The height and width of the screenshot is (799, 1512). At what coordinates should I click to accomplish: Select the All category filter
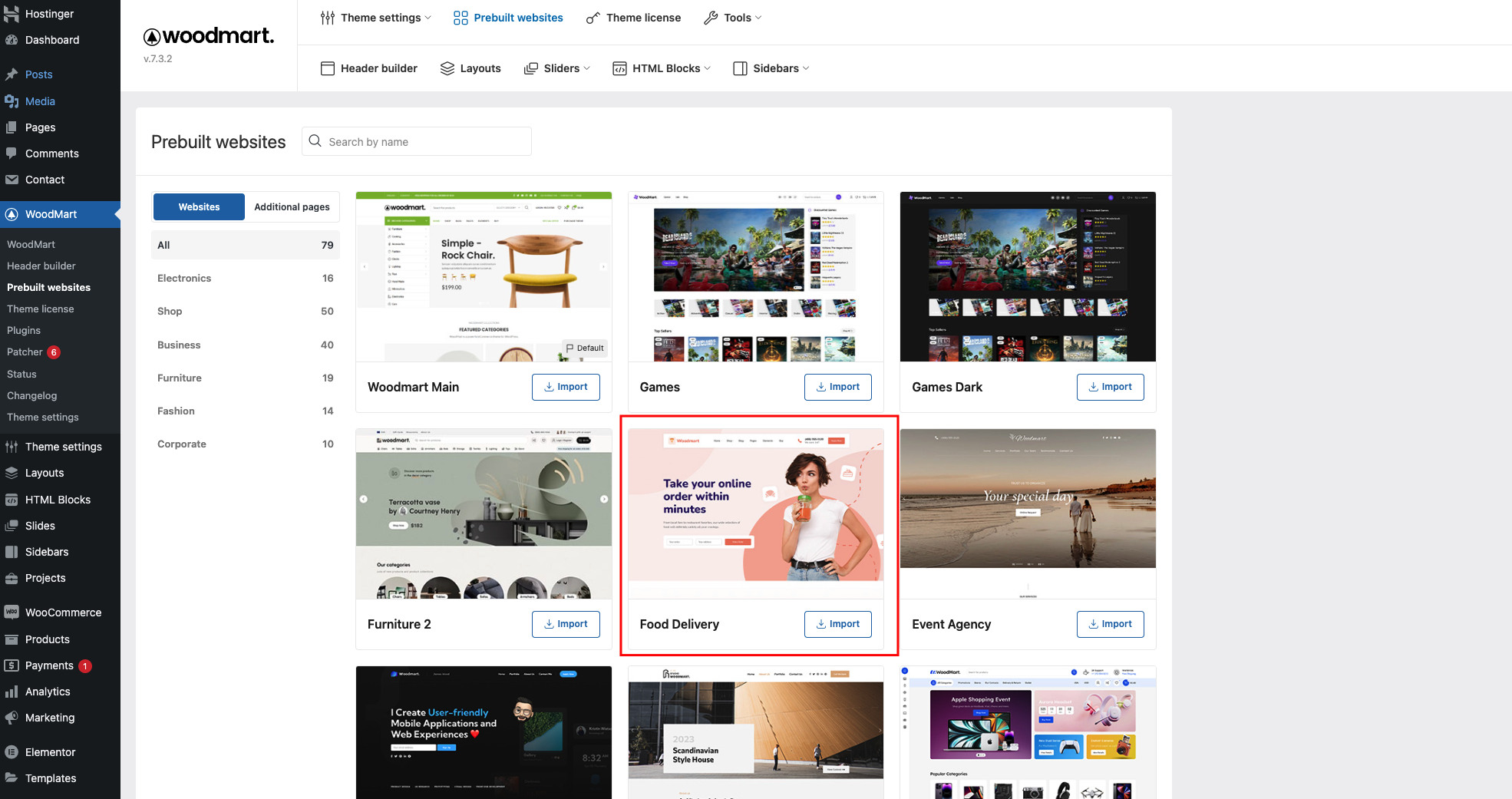[x=246, y=245]
